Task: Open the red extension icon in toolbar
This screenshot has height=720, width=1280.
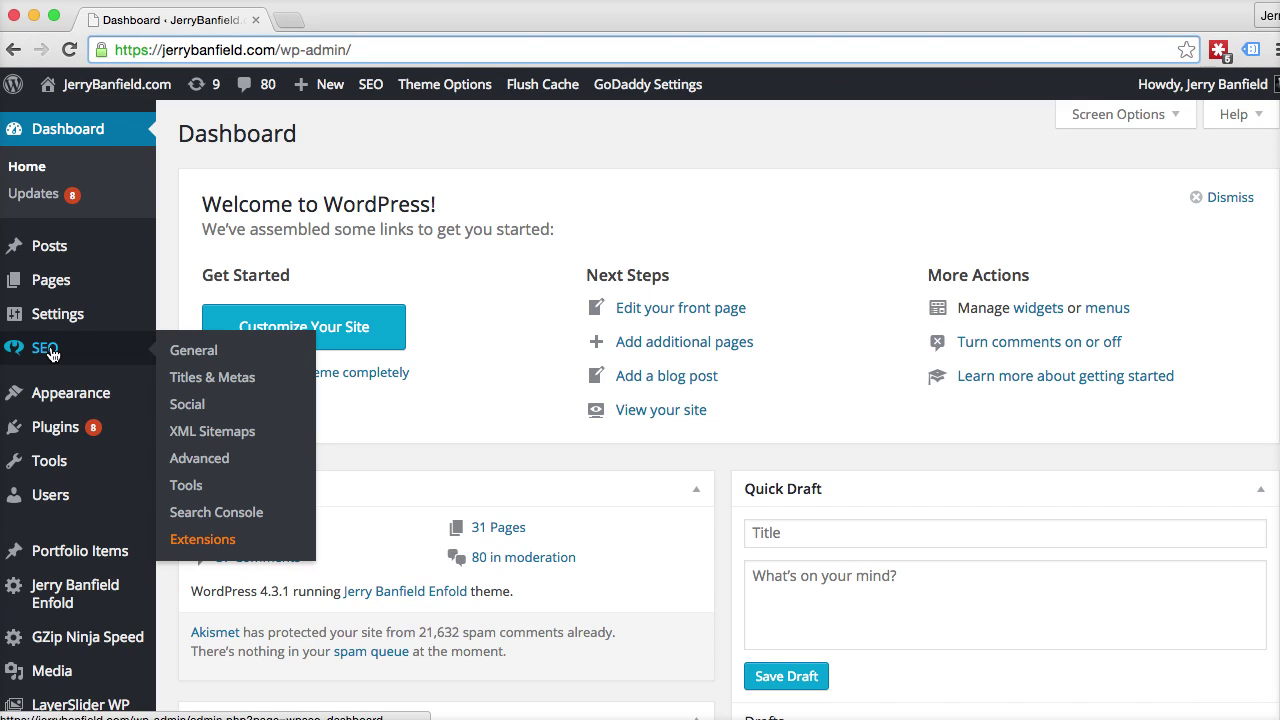Action: coord(1220,50)
